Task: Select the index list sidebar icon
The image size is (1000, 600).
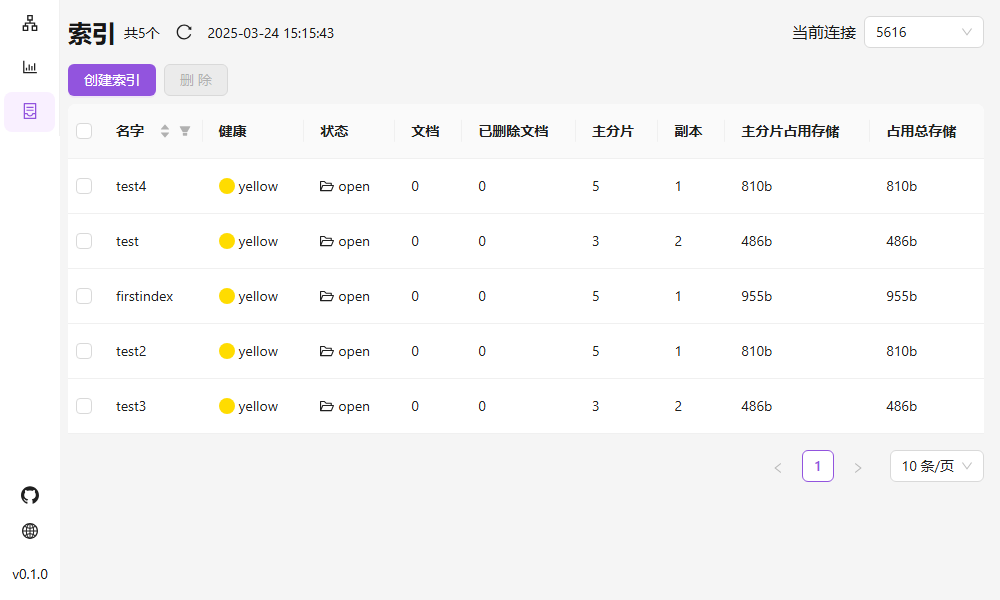Action: pyautogui.click(x=30, y=111)
